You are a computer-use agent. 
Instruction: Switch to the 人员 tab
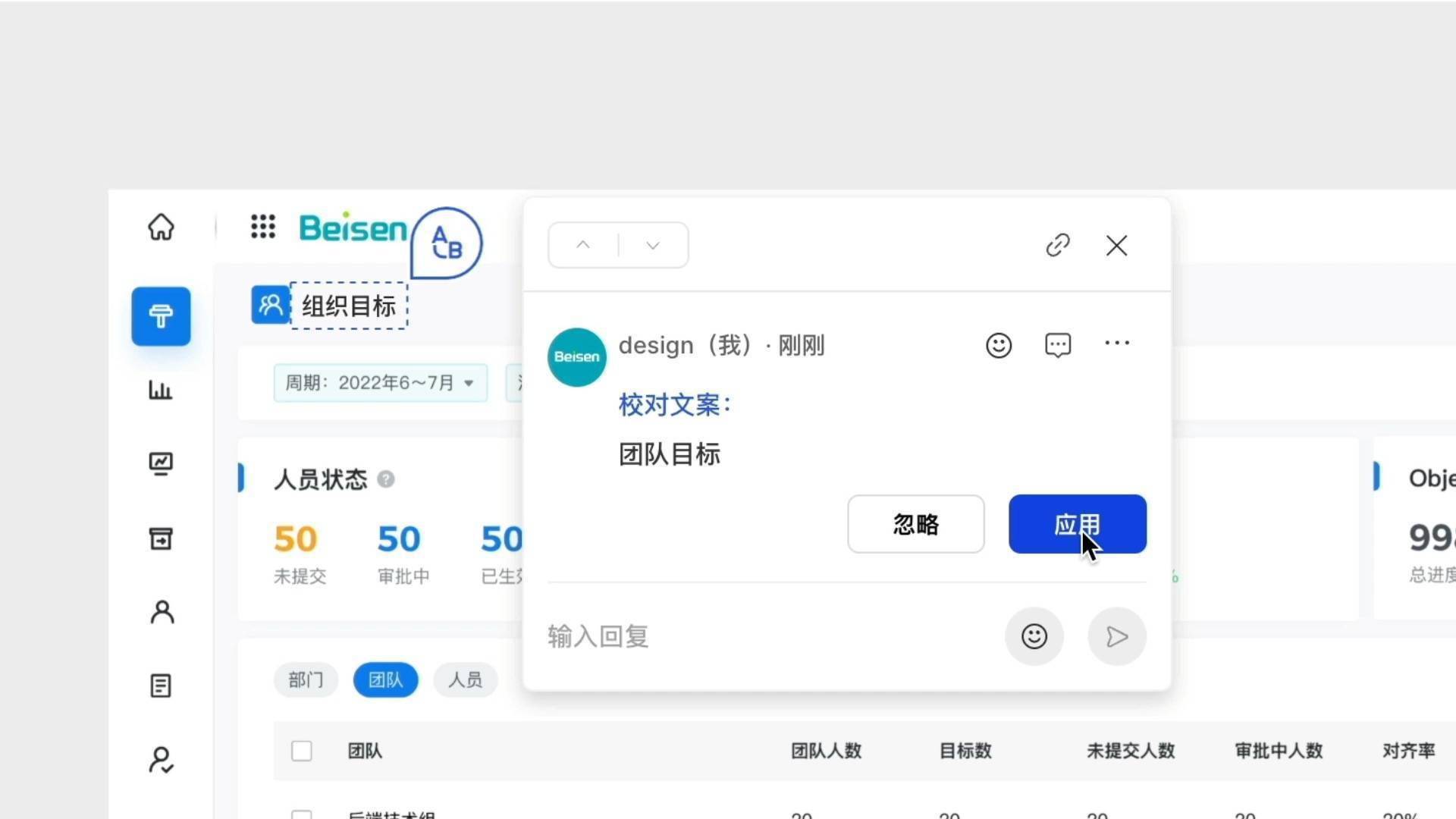(x=465, y=679)
